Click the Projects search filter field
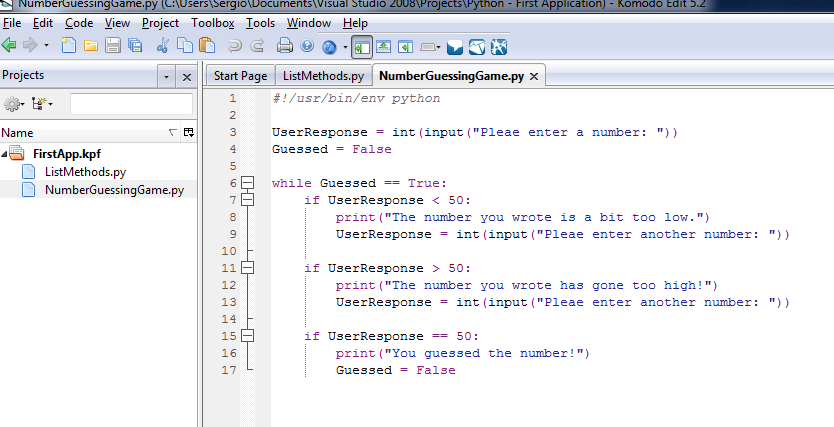 tap(131, 104)
